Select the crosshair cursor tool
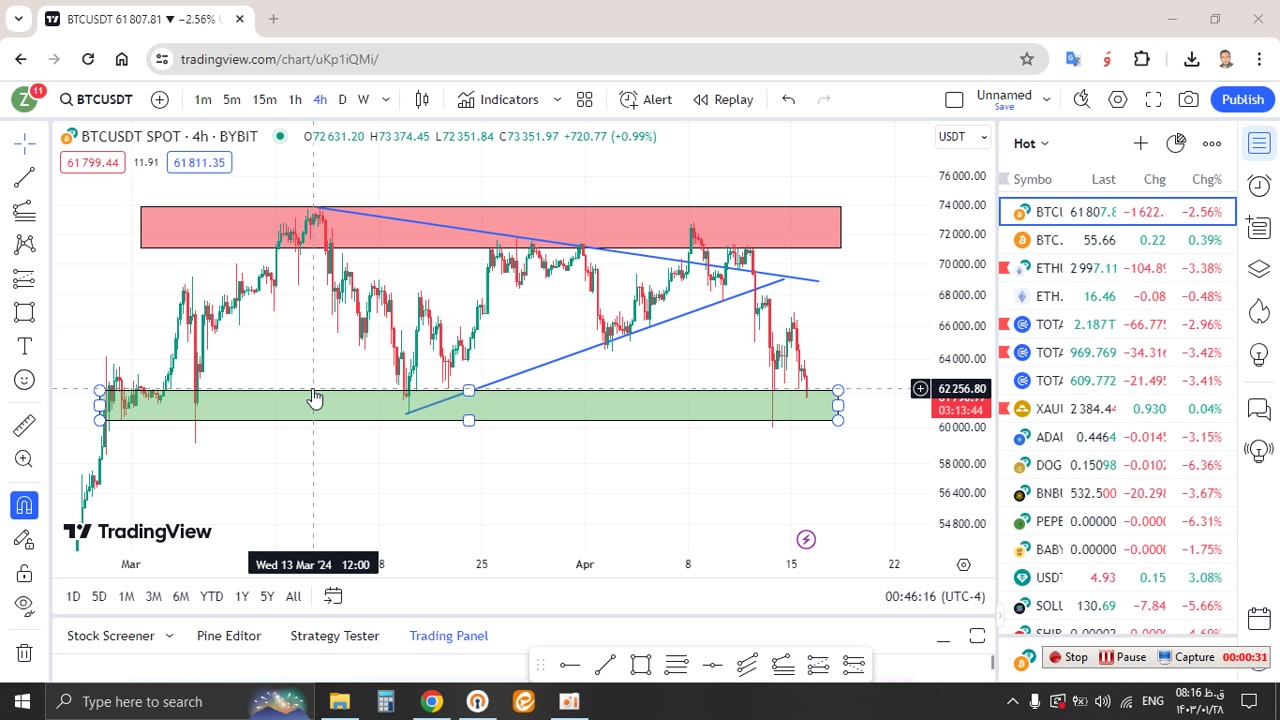 25,143
